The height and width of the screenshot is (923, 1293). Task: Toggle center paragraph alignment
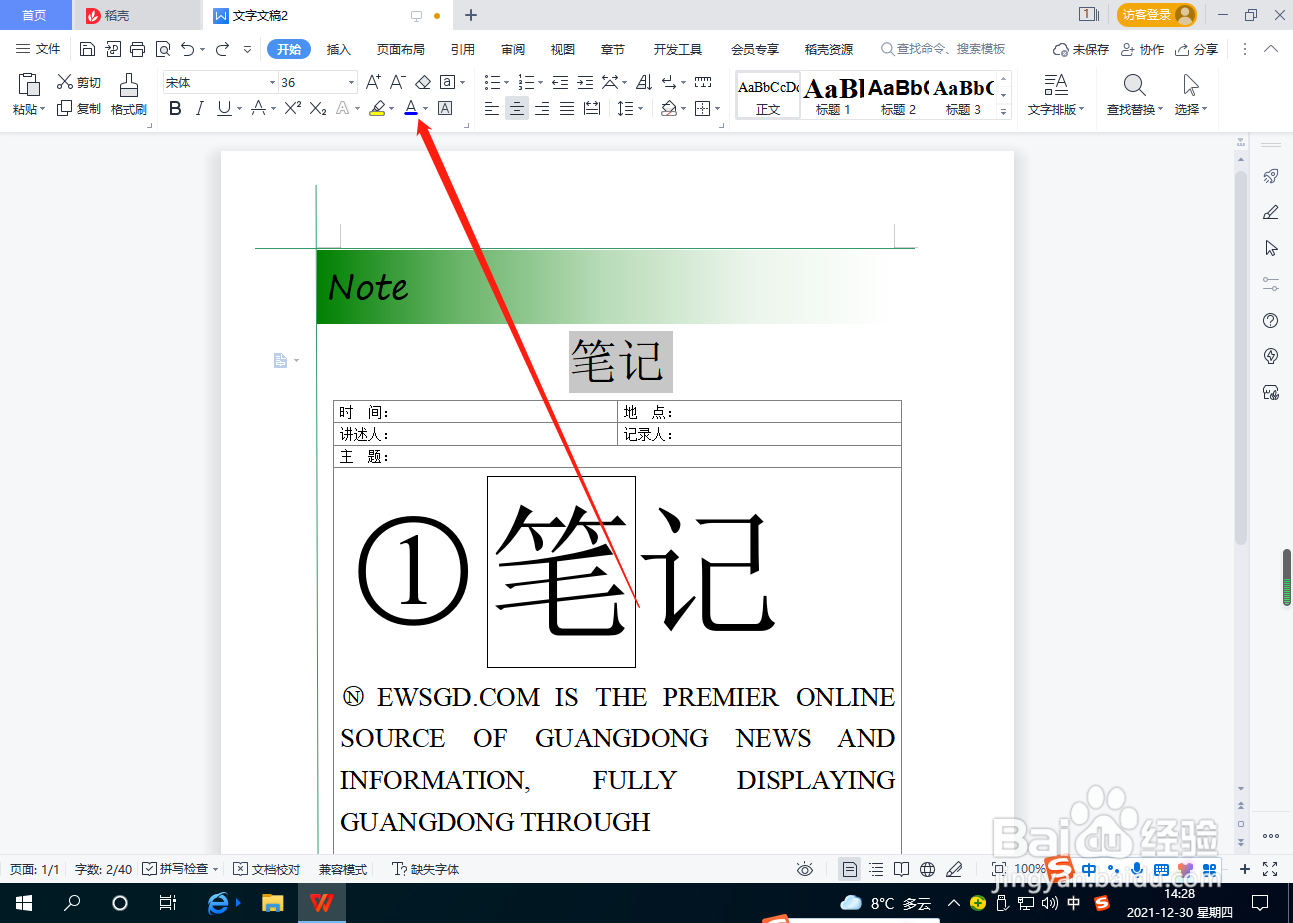click(x=516, y=107)
